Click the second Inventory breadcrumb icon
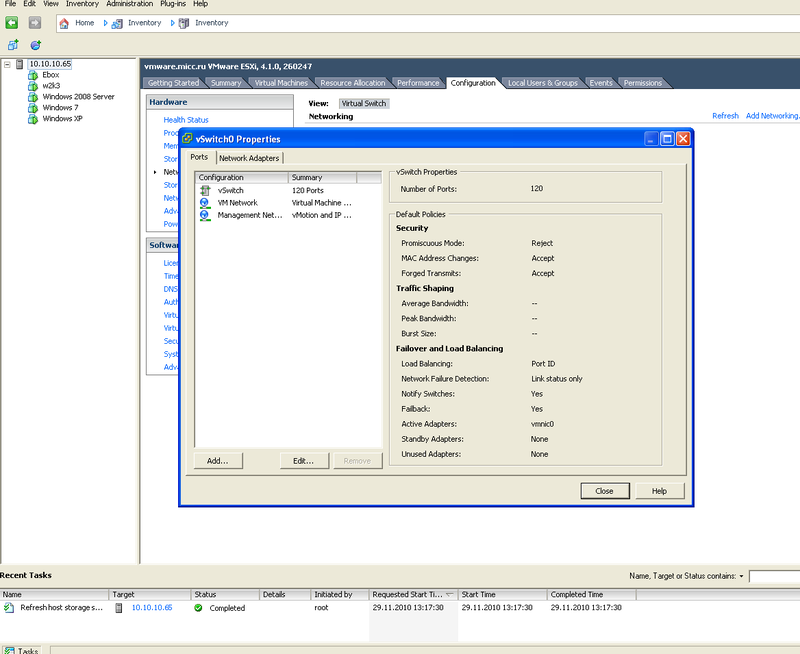Image resolution: width=800 pixels, height=654 pixels. tap(184, 23)
